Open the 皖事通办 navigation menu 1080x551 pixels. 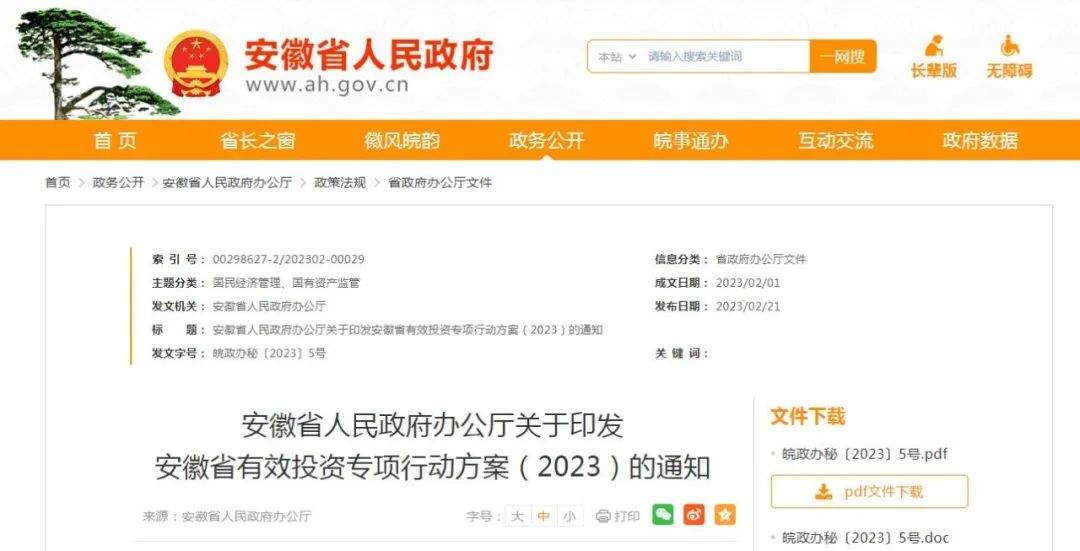691,141
